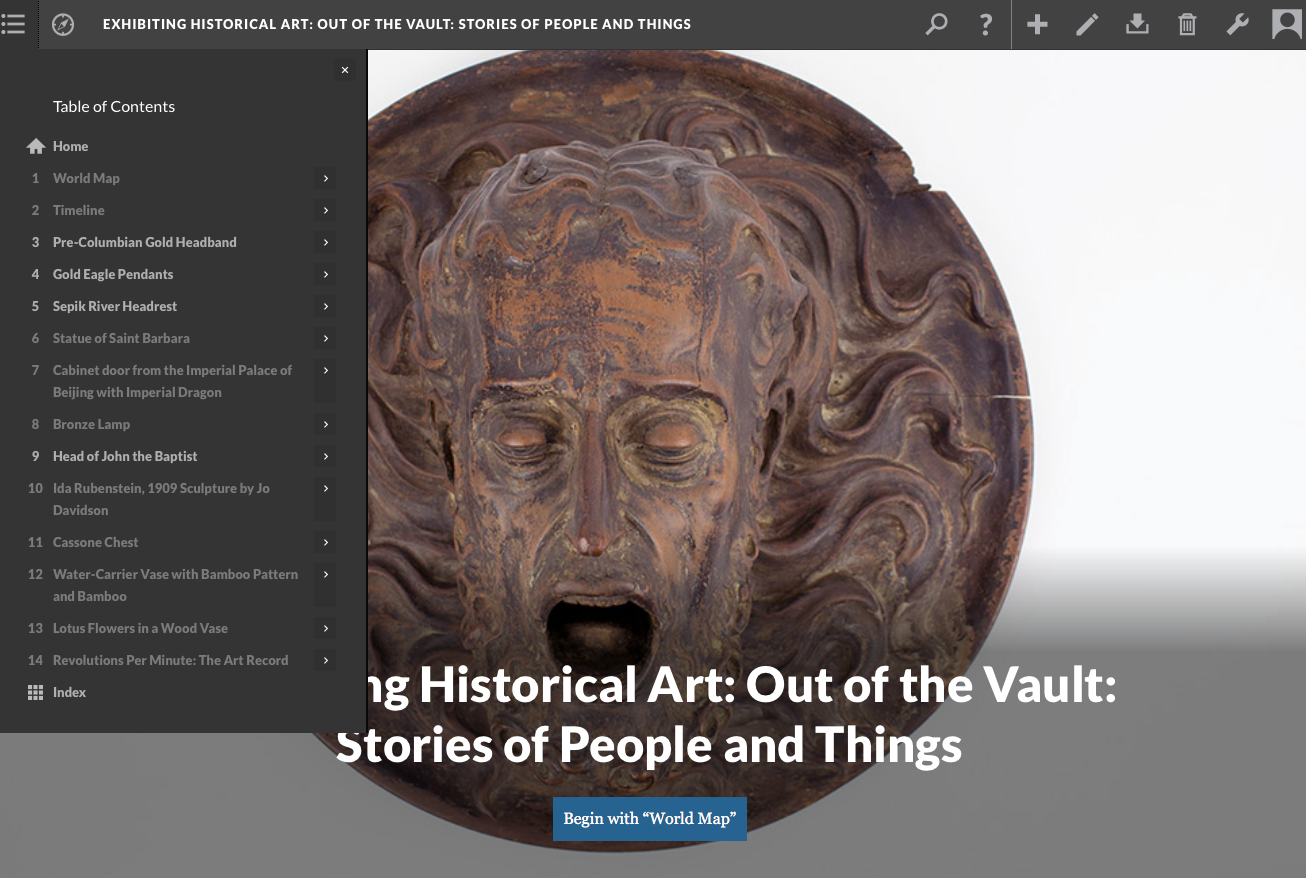Screen dimensions: 1306x878
Task: Open Revolutions Per Minute: The Art Record
Action: 170,660
